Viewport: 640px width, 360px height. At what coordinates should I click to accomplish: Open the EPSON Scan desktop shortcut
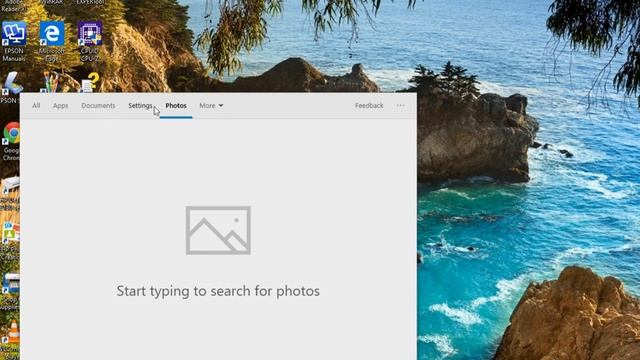(11, 87)
